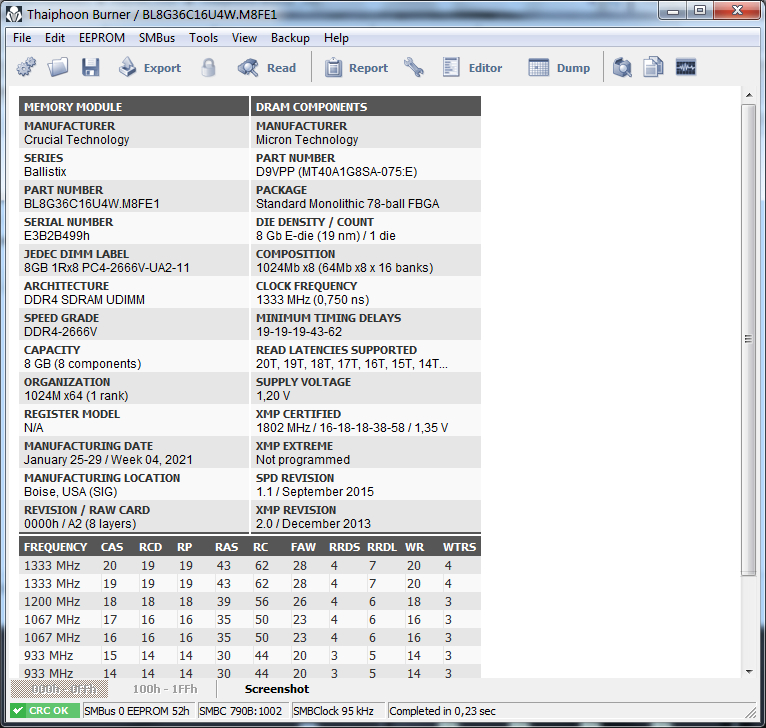Viewport: 766px width, 728px height.
Task: Click the gear settings toolbar icon
Action: [x=26, y=67]
